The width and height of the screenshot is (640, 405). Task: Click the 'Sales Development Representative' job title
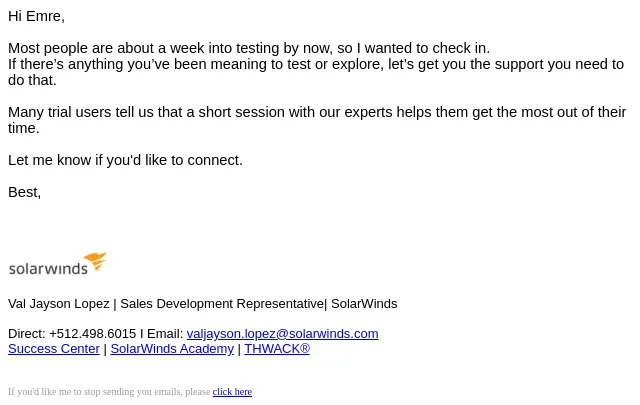[222, 304]
